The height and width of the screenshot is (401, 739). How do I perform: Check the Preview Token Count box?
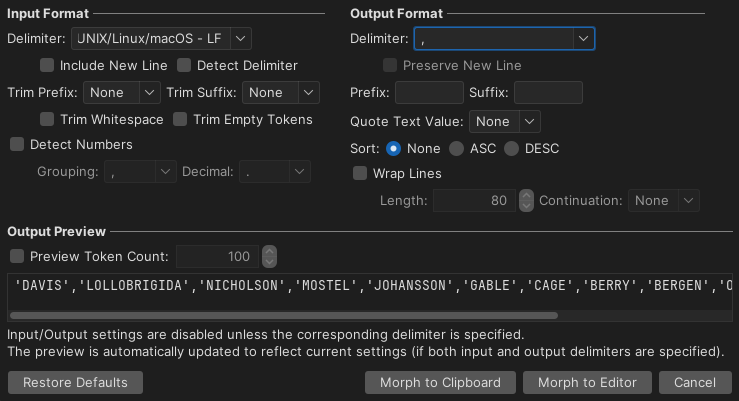[17, 256]
